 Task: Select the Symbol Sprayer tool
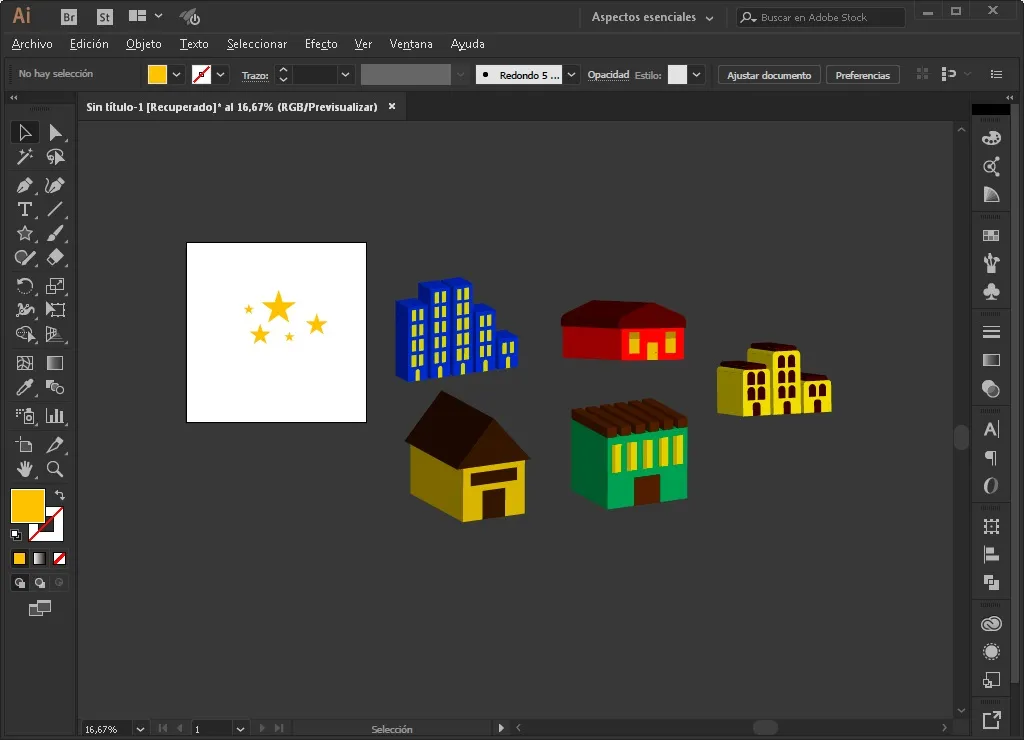(25, 416)
